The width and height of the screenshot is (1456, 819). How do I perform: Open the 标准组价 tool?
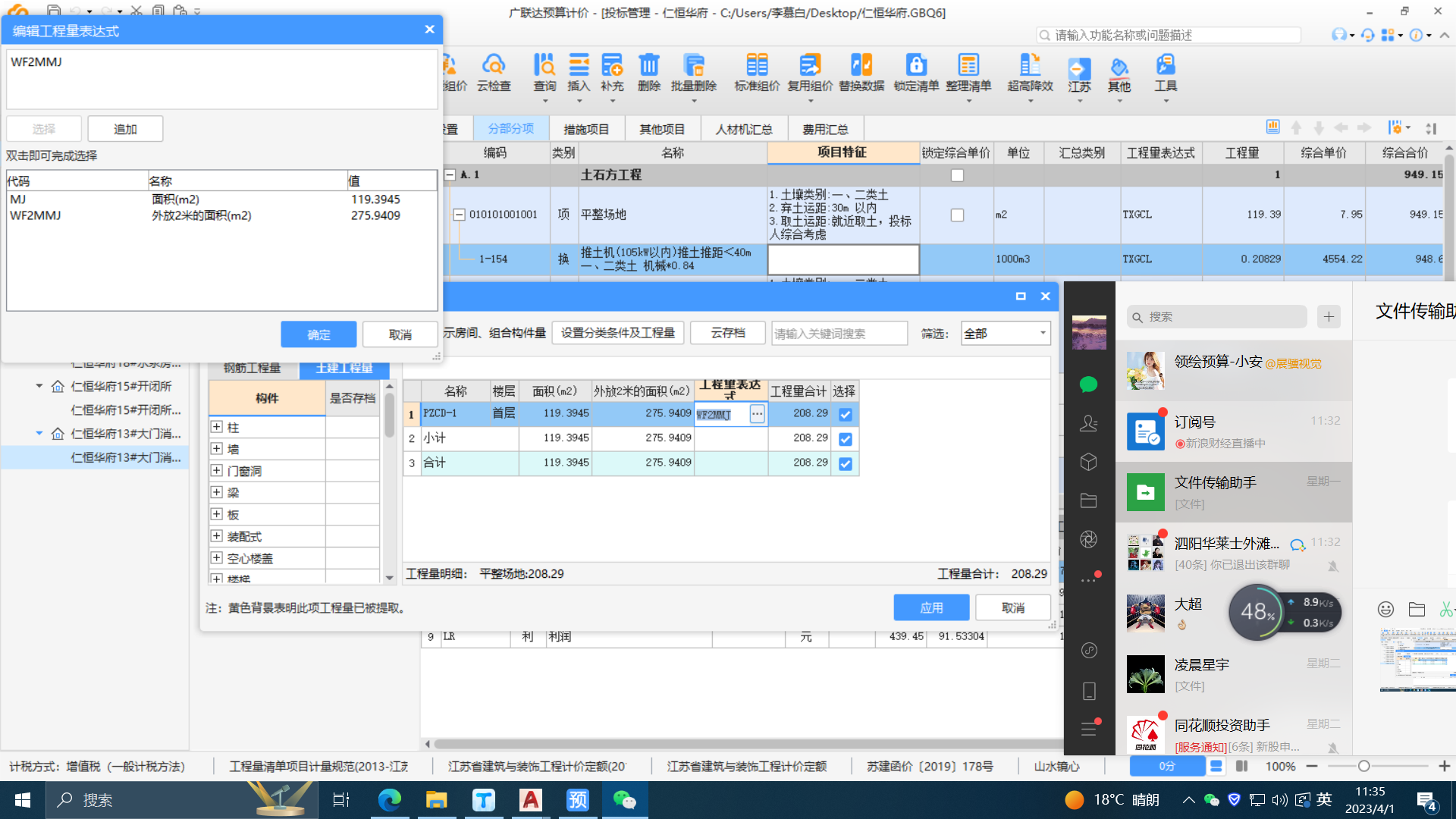point(757,73)
